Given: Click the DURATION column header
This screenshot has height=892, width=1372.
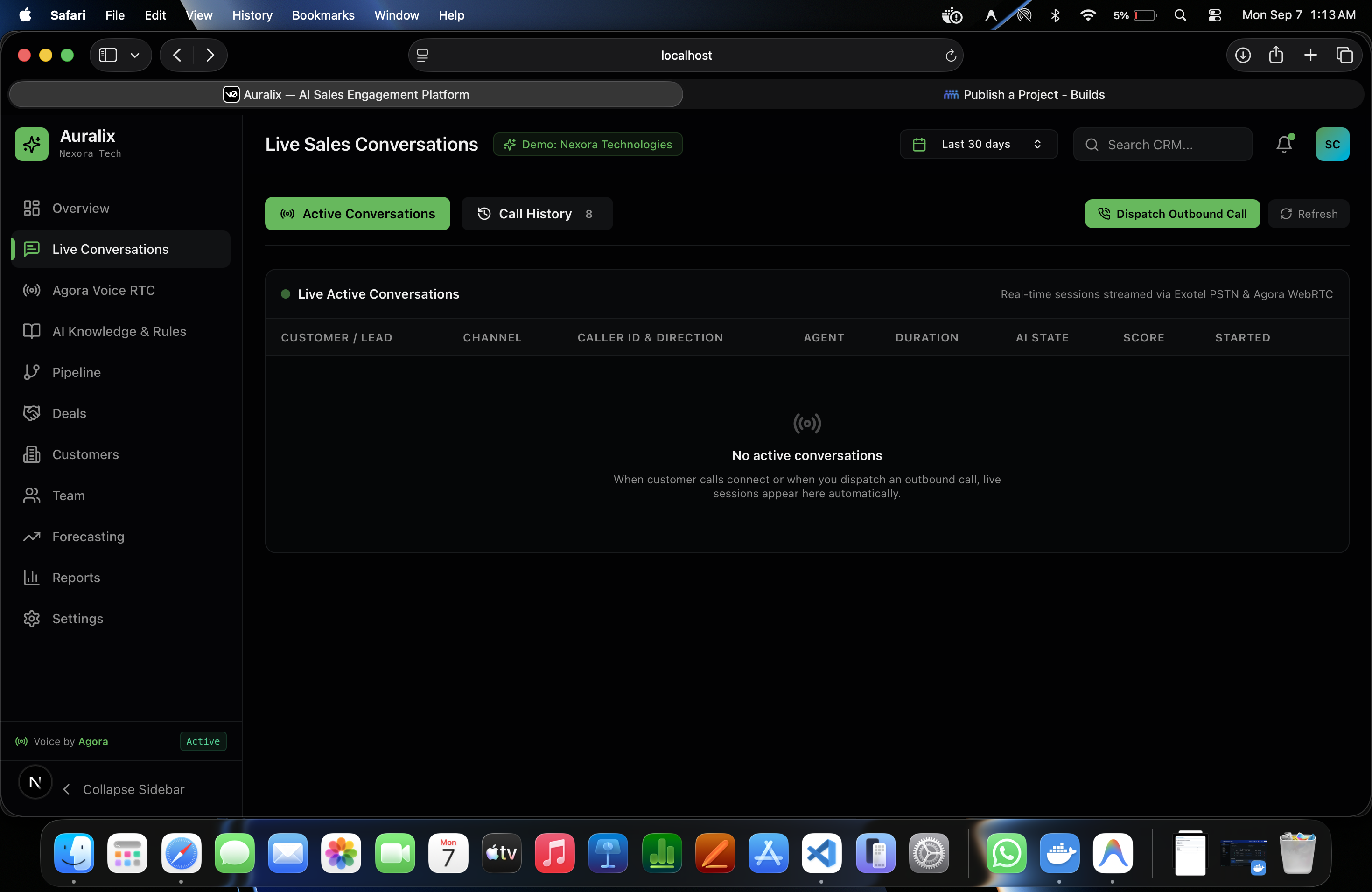Looking at the screenshot, I should [927, 338].
